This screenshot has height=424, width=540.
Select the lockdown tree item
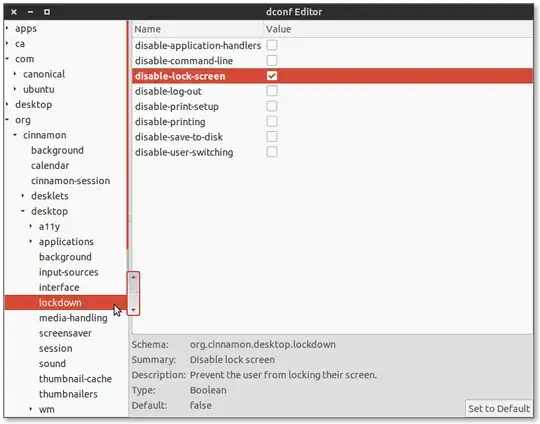(60, 302)
